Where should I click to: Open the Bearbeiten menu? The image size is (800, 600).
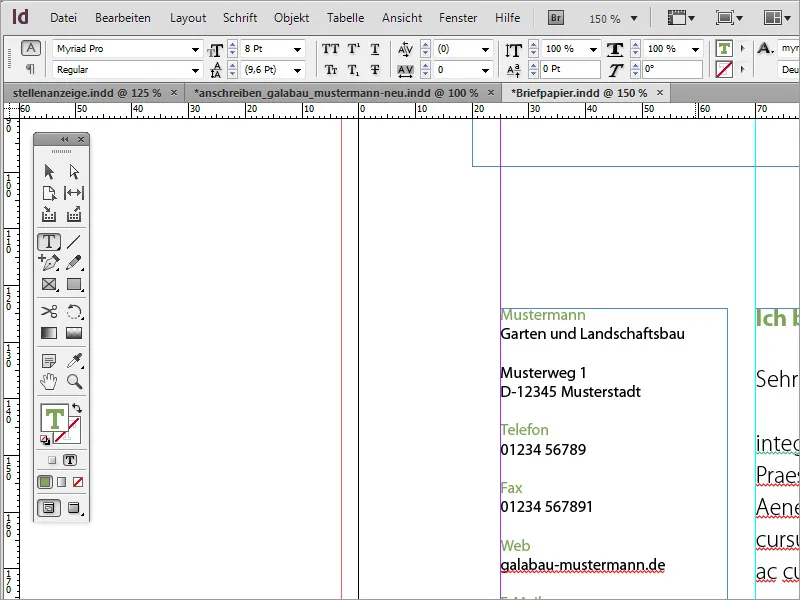(x=123, y=18)
